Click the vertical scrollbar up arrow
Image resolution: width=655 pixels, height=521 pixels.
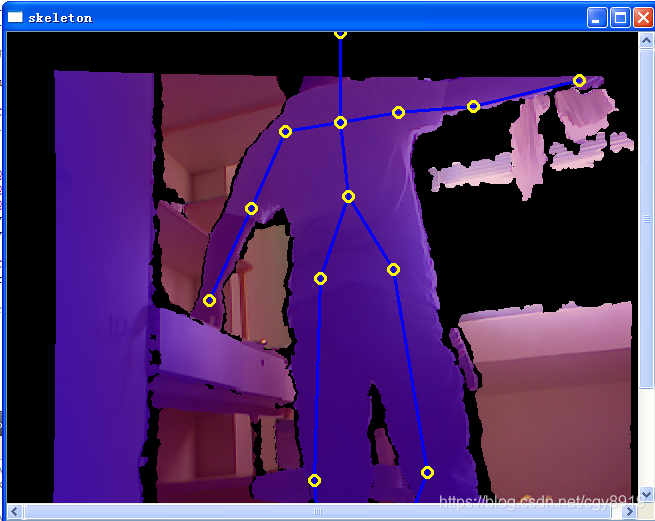click(646, 41)
